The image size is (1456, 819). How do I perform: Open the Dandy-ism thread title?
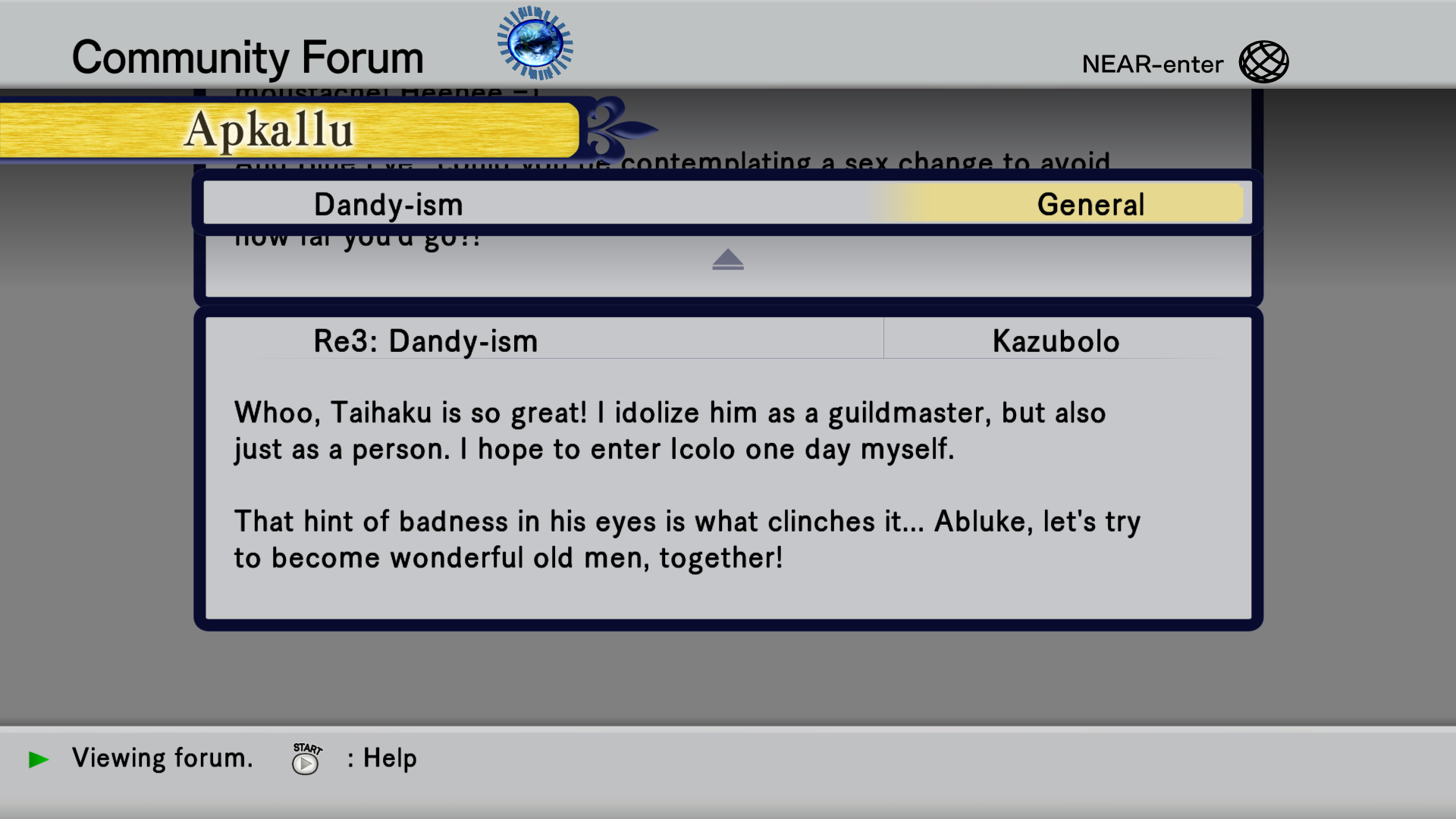click(388, 205)
